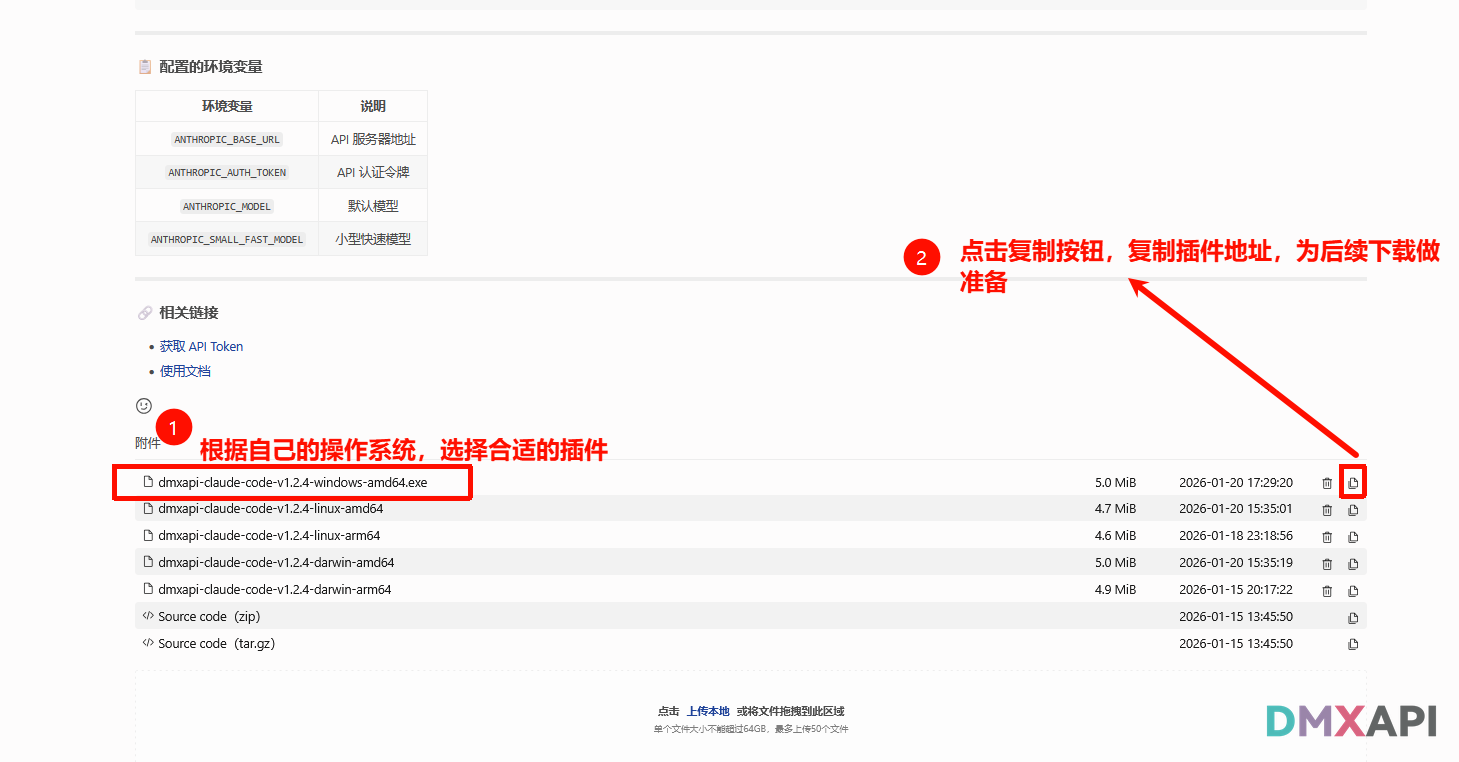Copy link for windows-amd64.exe attachment
The width and height of the screenshot is (1459, 762).
[x=1353, y=483]
